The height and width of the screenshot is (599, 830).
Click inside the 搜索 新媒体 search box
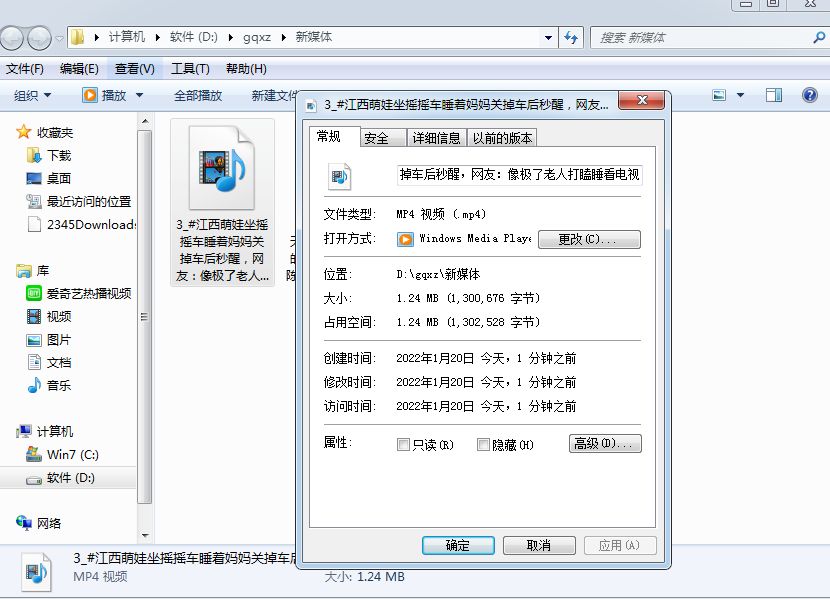tap(700, 37)
